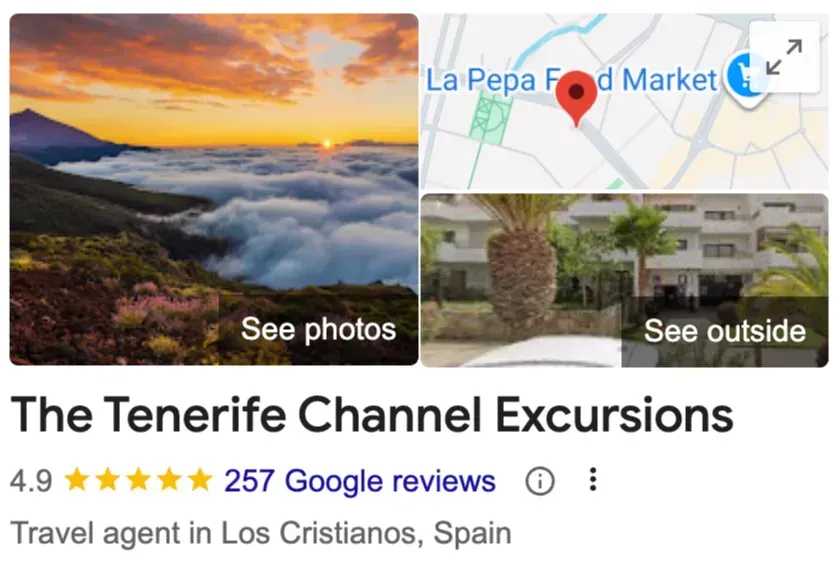
Task: Click the expand map fullscreen icon
Action: point(784,57)
